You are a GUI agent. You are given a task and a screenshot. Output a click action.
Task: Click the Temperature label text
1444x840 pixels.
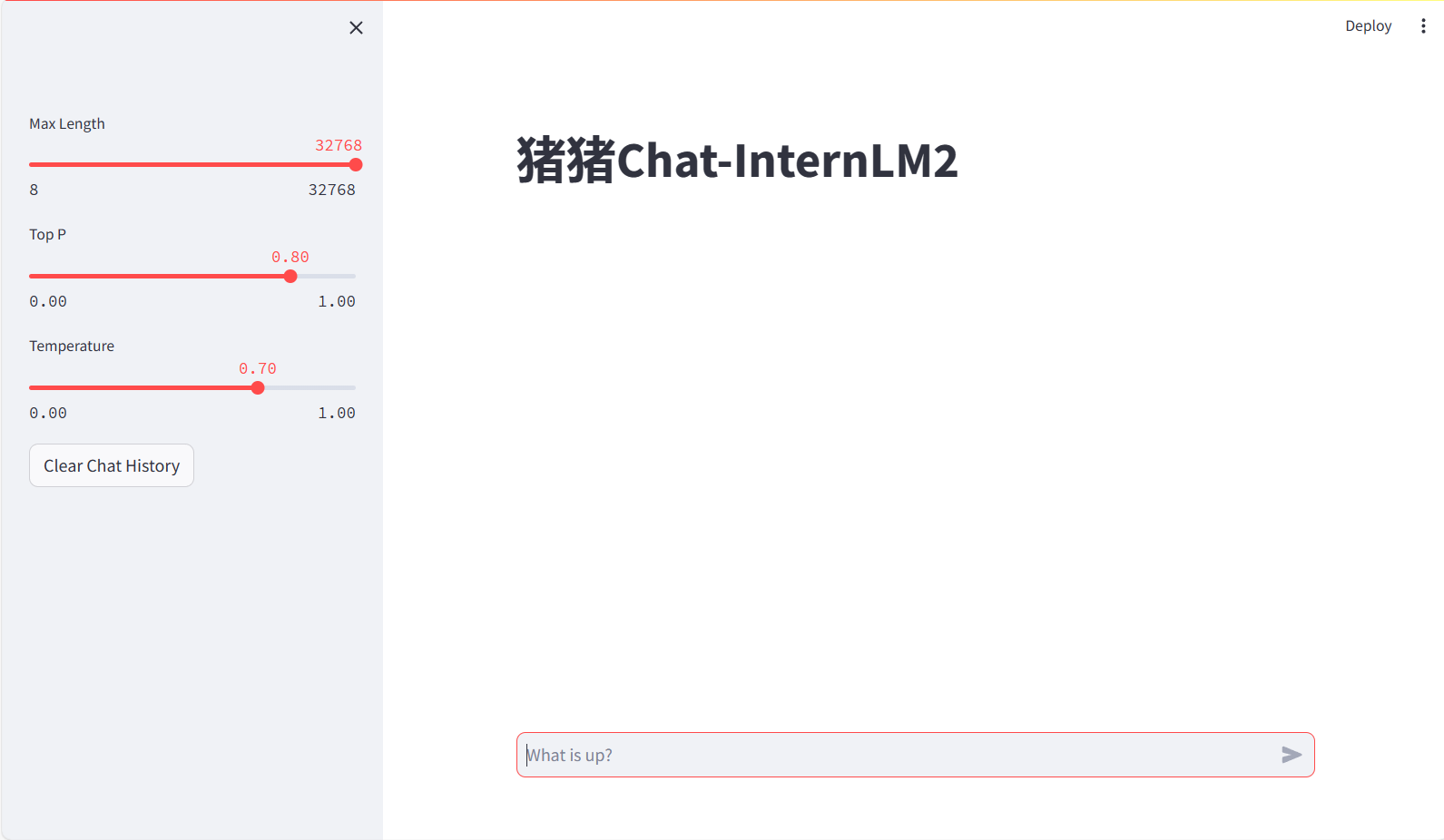click(72, 346)
